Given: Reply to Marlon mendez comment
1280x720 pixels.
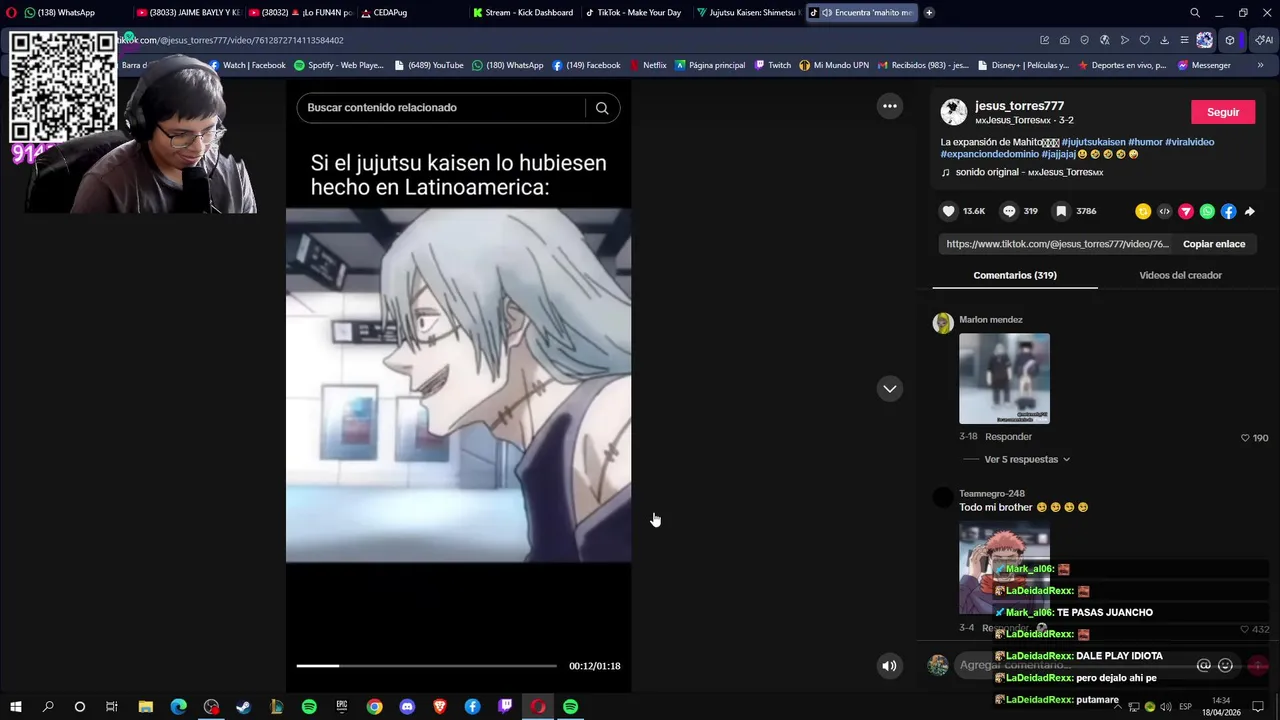Looking at the screenshot, I should [1008, 437].
